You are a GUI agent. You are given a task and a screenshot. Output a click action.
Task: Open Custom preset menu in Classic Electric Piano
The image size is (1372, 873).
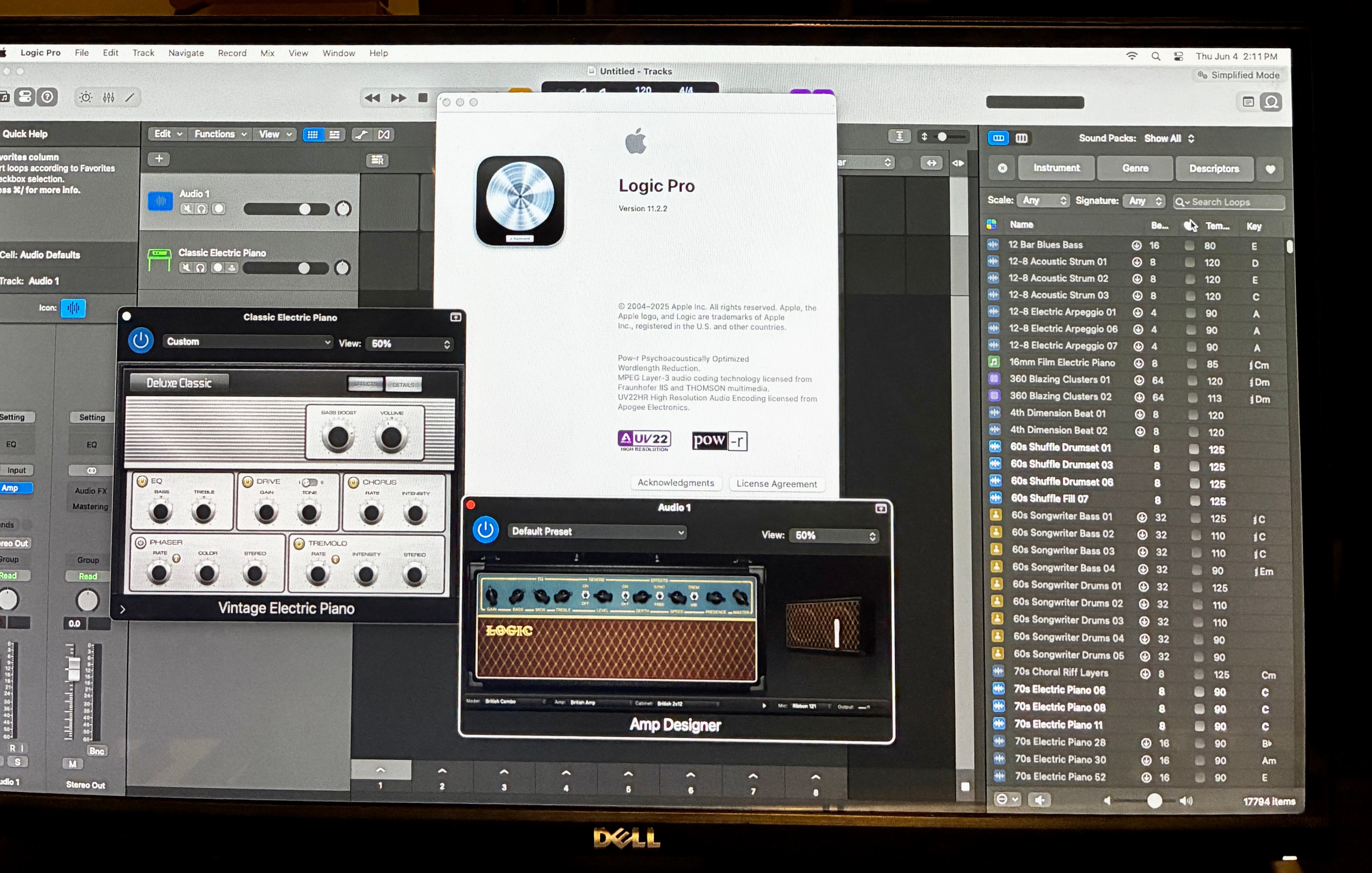[248, 342]
